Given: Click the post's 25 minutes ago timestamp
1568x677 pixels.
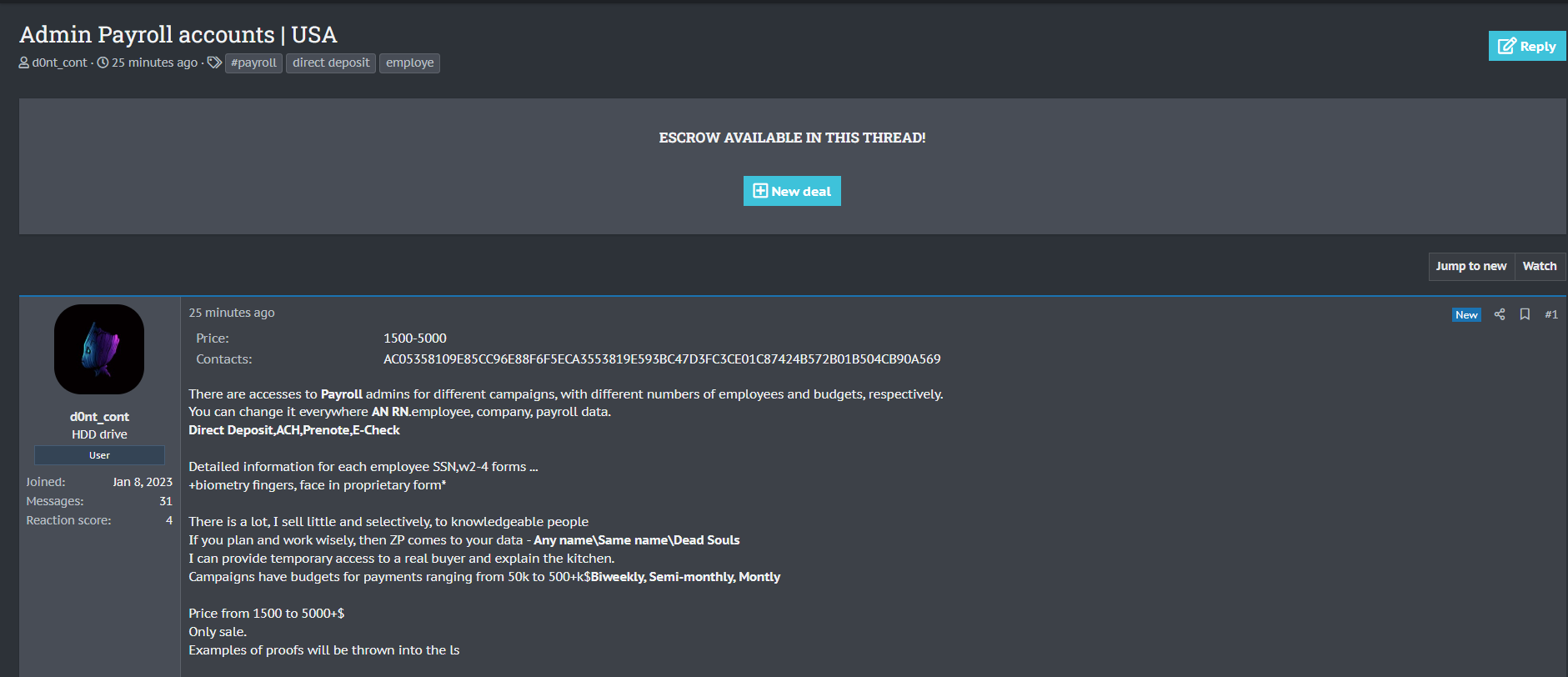Looking at the screenshot, I should click(x=232, y=313).
